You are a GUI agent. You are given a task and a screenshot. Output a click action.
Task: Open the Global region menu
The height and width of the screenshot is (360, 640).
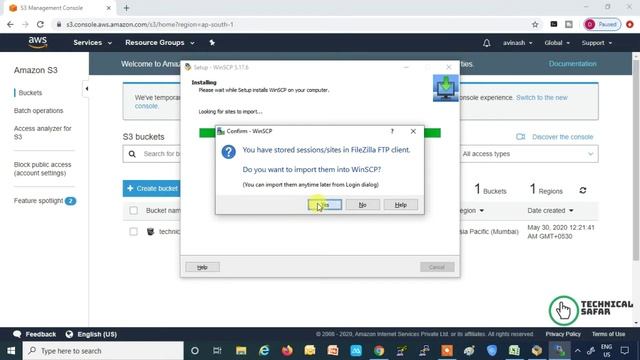[x=557, y=43]
